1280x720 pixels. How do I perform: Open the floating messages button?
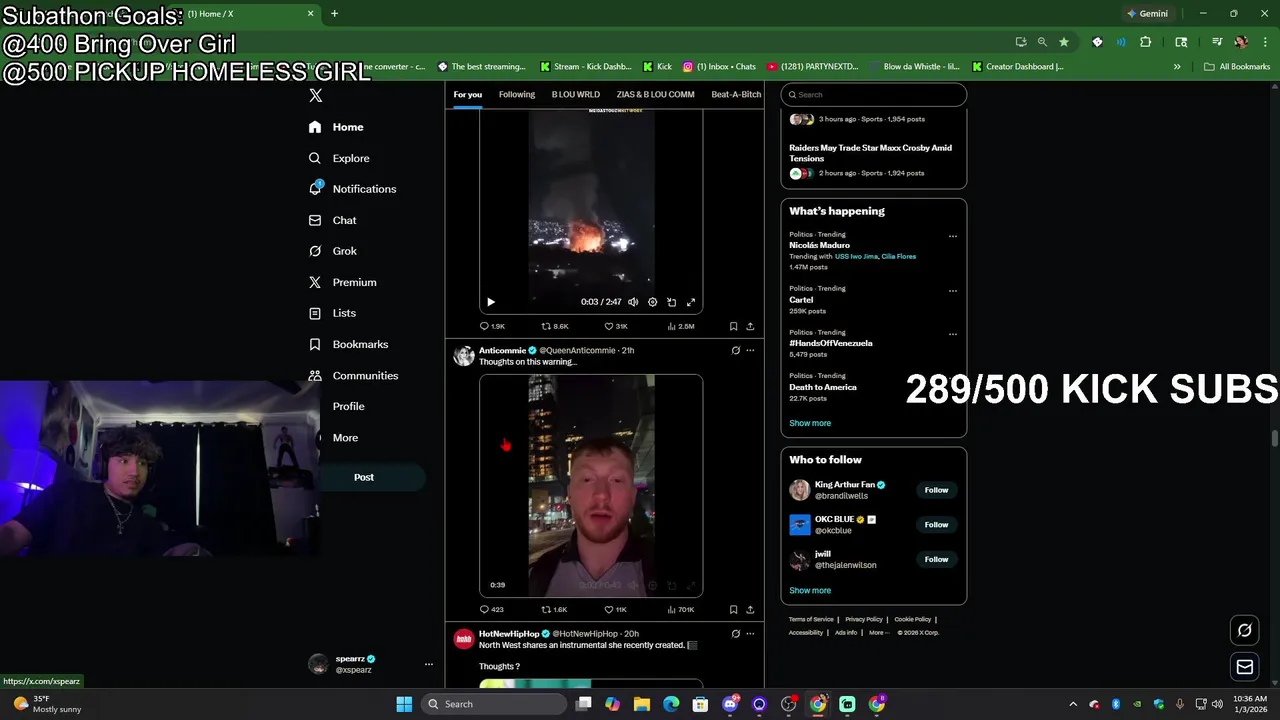click(1245, 667)
